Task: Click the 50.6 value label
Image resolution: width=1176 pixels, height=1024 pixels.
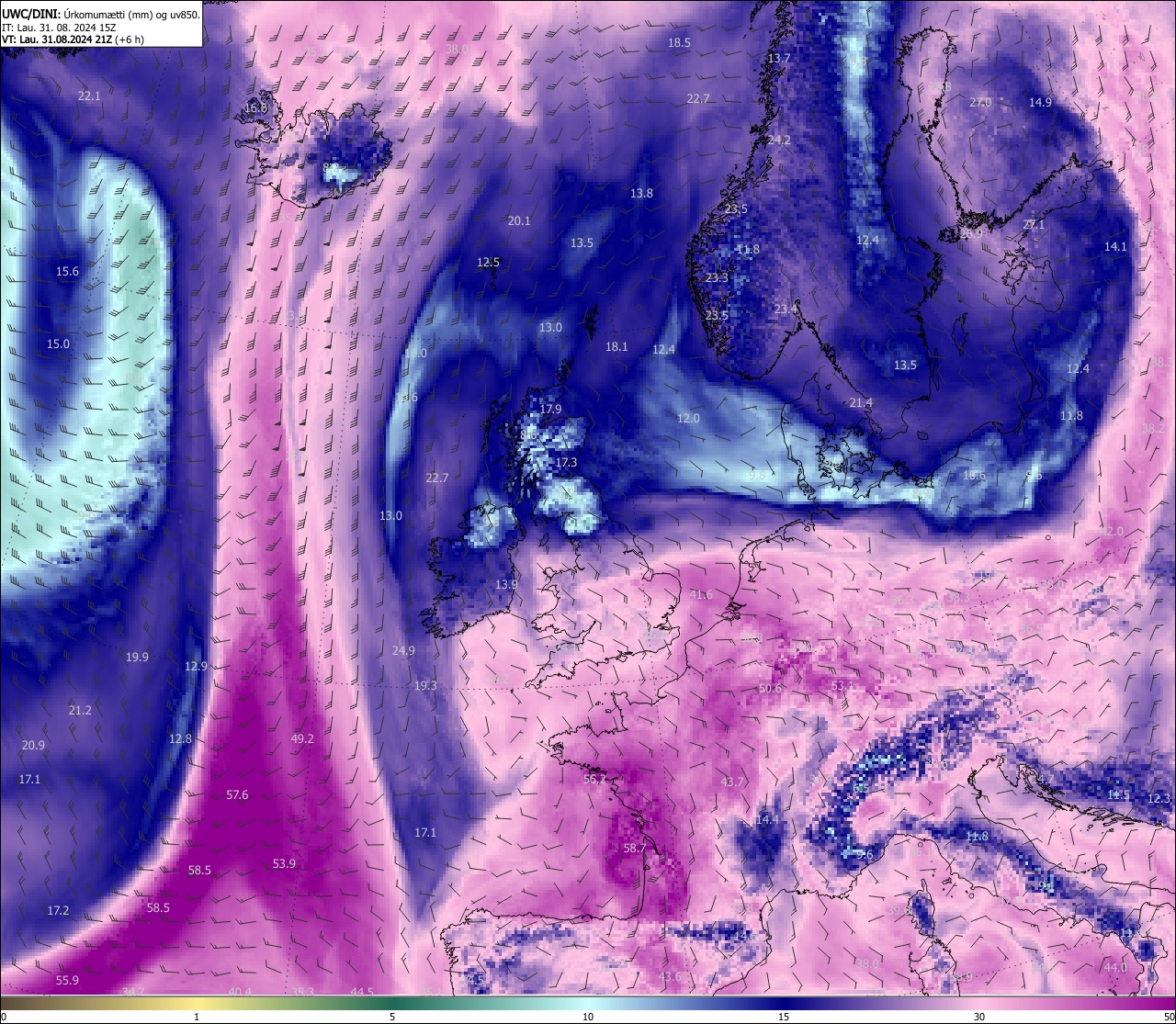Action: click(770, 689)
